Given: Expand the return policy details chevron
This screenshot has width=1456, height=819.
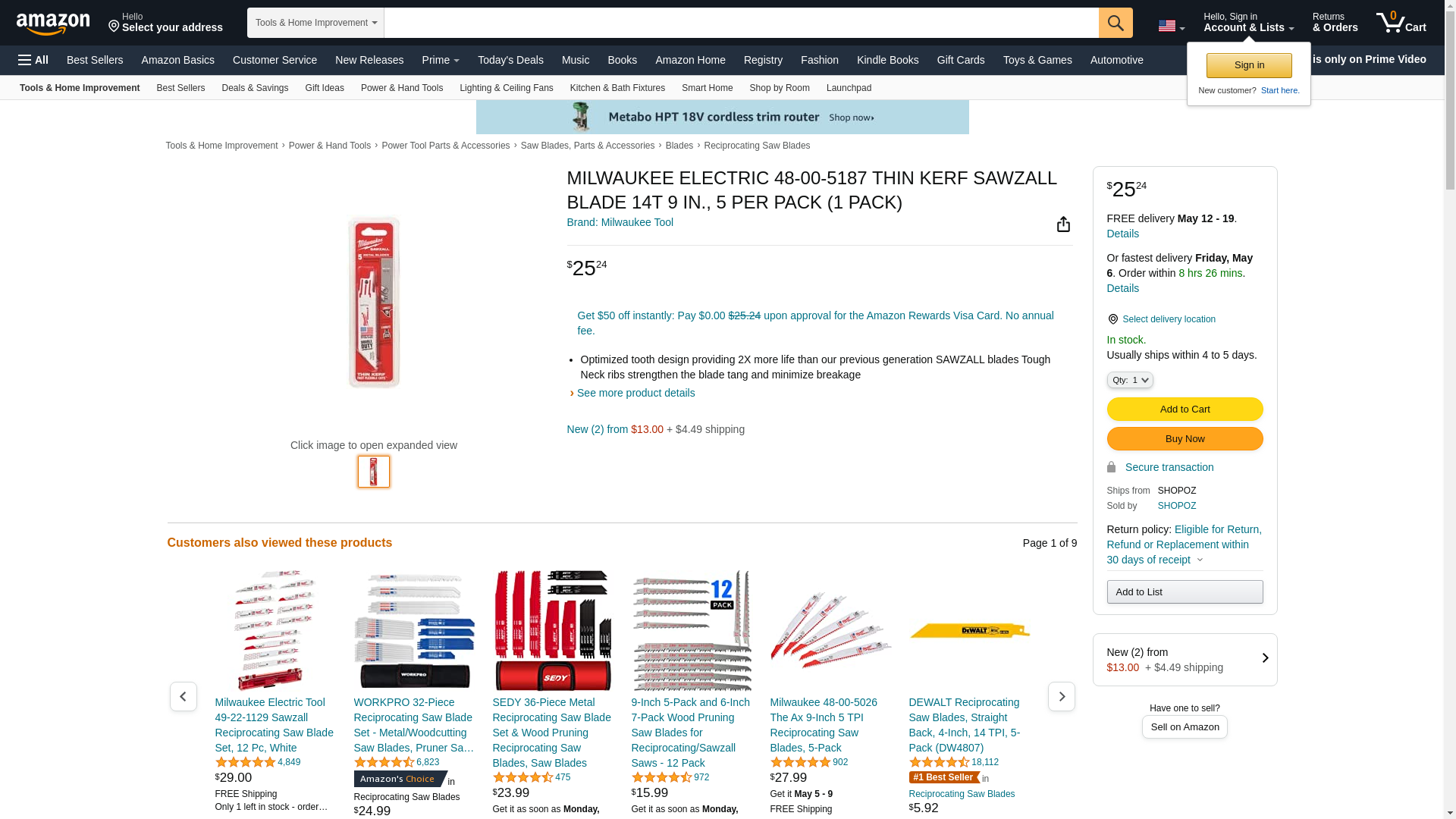Looking at the screenshot, I should [x=1200, y=560].
